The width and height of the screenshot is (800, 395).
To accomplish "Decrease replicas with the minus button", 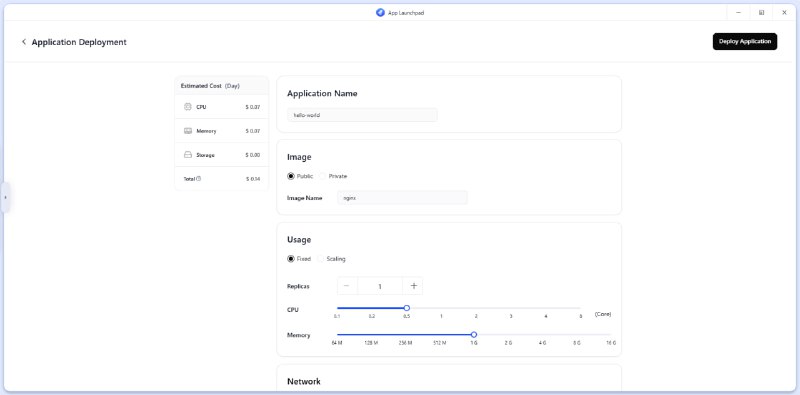I will [347, 286].
